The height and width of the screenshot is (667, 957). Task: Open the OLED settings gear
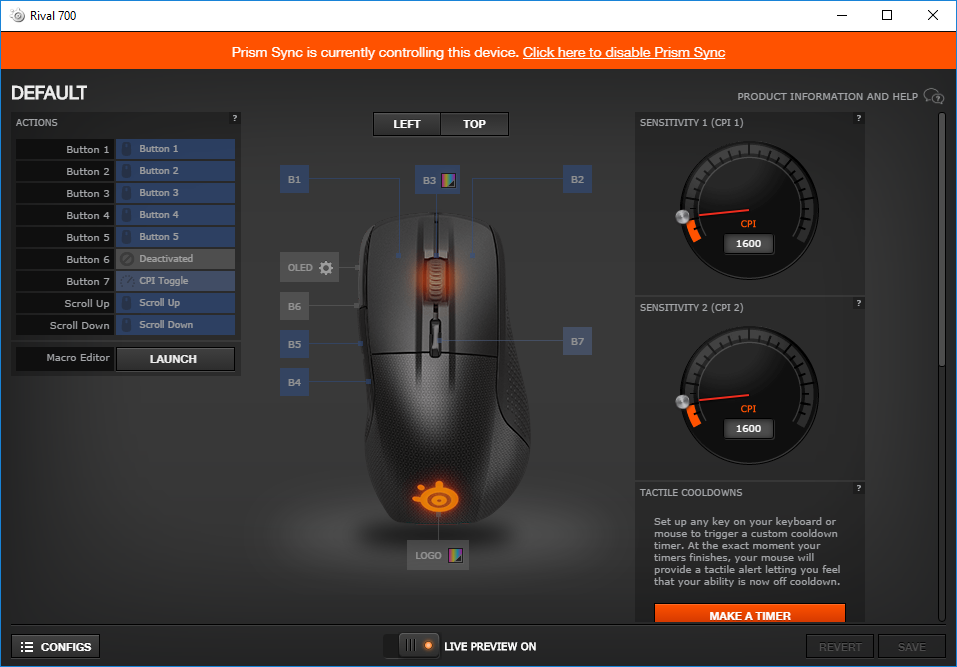[x=327, y=268]
